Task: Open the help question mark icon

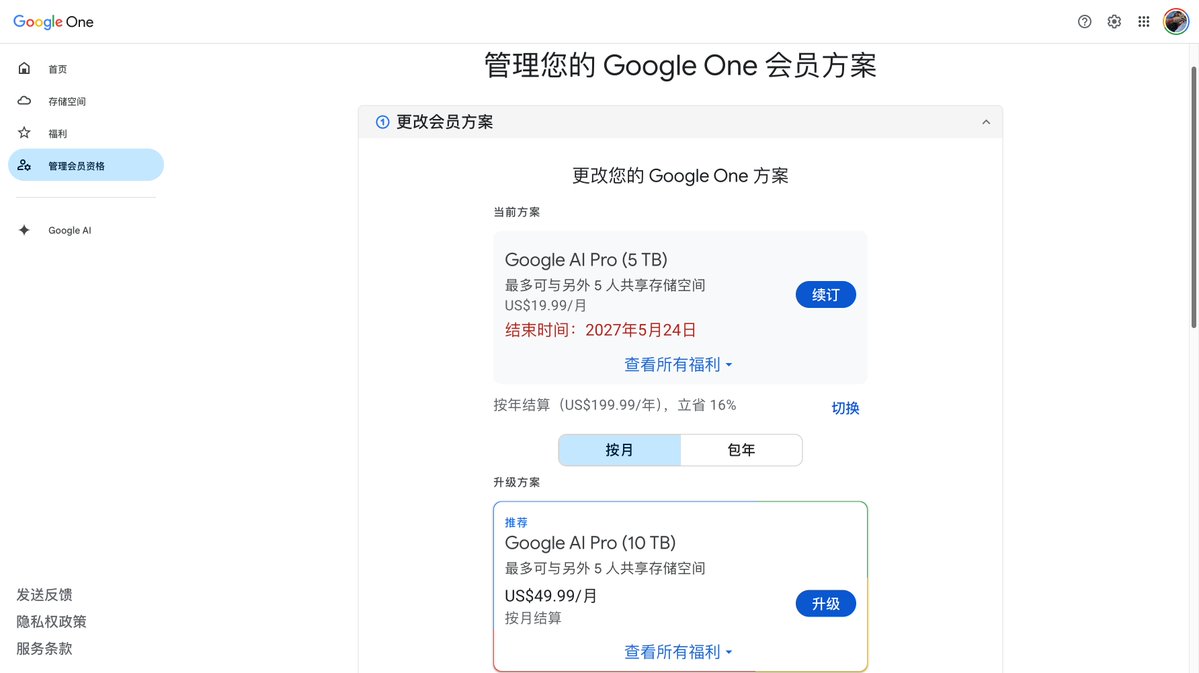Action: click(1084, 21)
